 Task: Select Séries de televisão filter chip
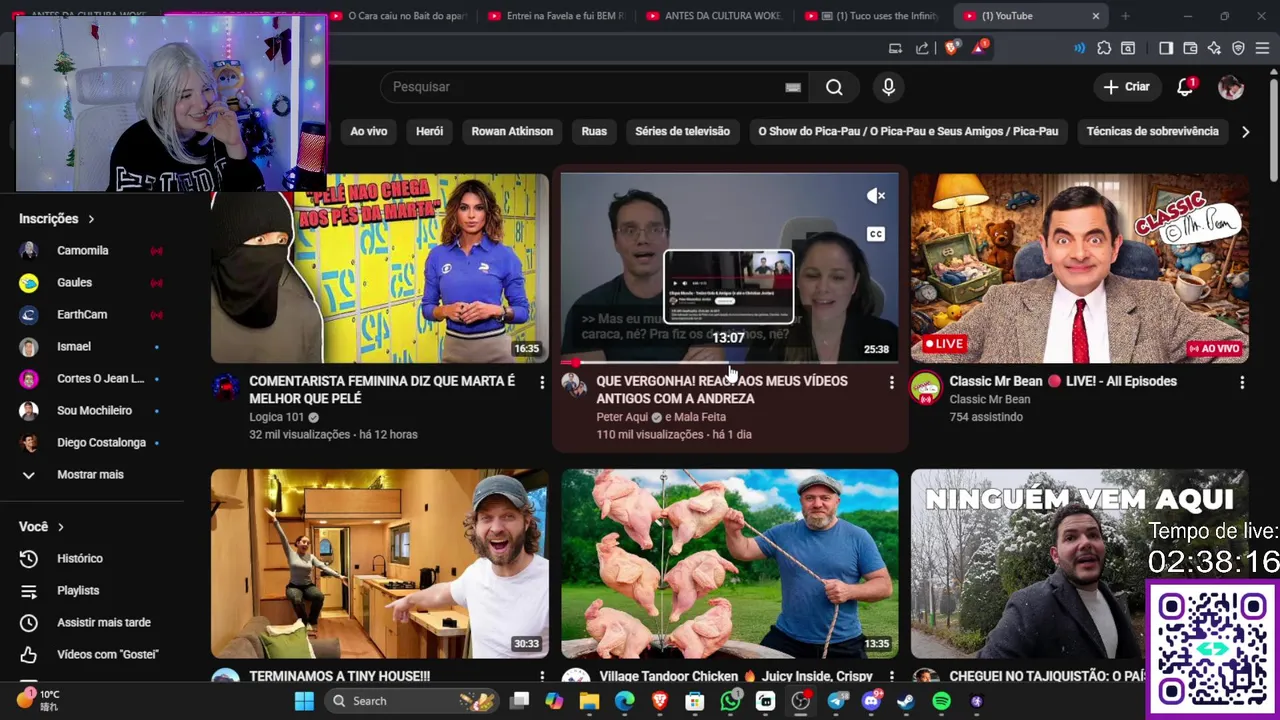tap(682, 131)
